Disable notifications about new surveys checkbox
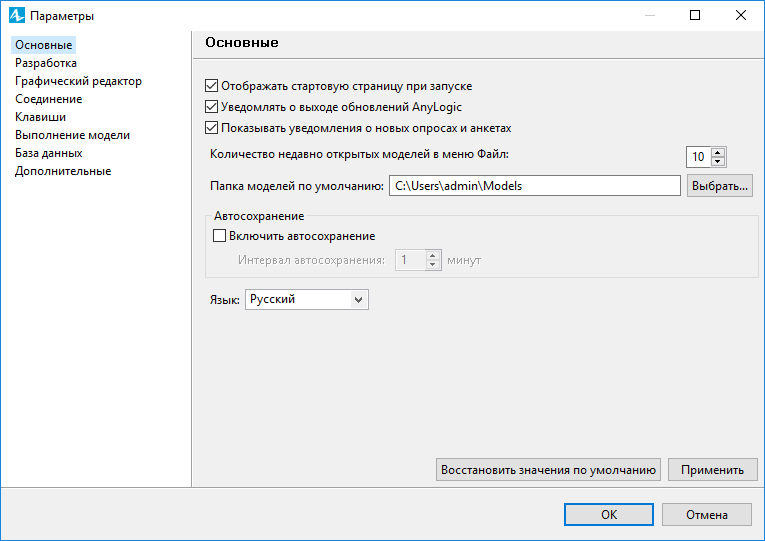 click(x=211, y=128)
